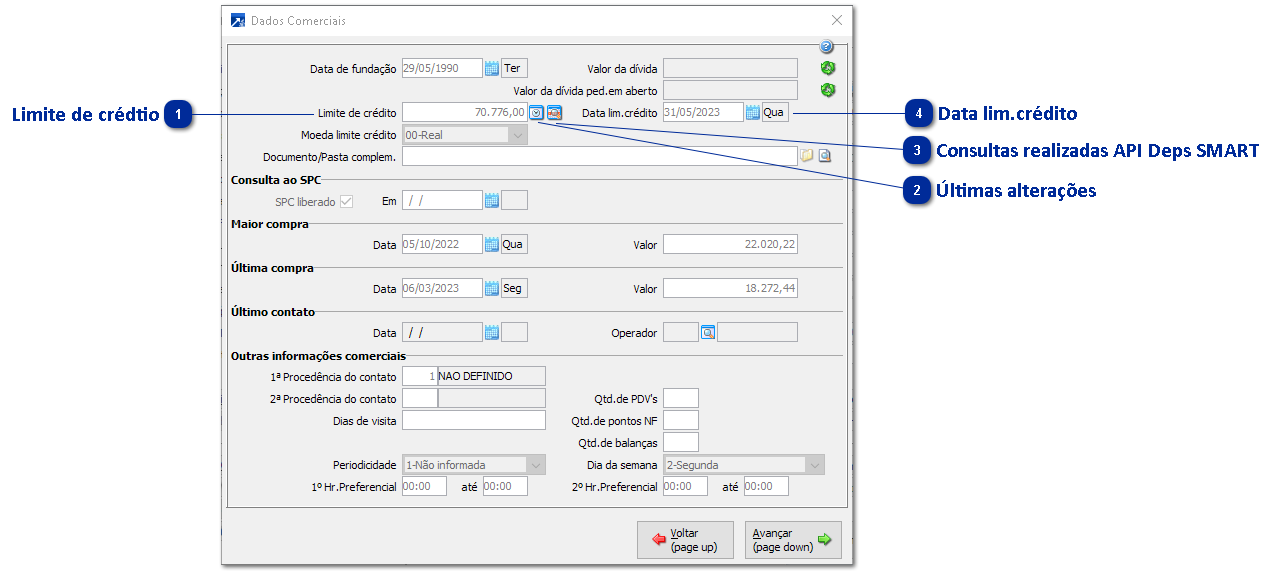Click the Dias de visita text field
Viewport: 1275px width, 581px height.
pos(473,420)
